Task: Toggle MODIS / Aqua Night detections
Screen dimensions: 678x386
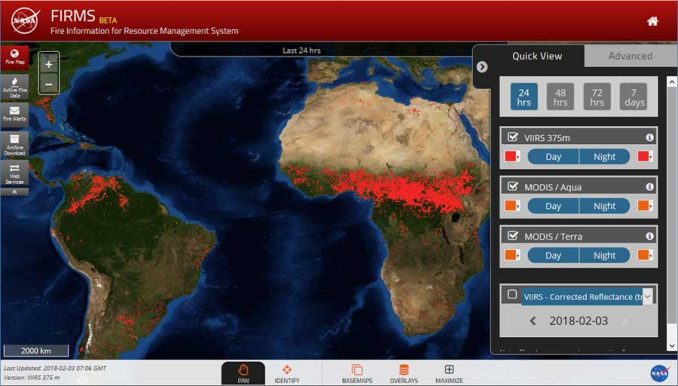Action: pyautogui.click(x=604, y=206)
